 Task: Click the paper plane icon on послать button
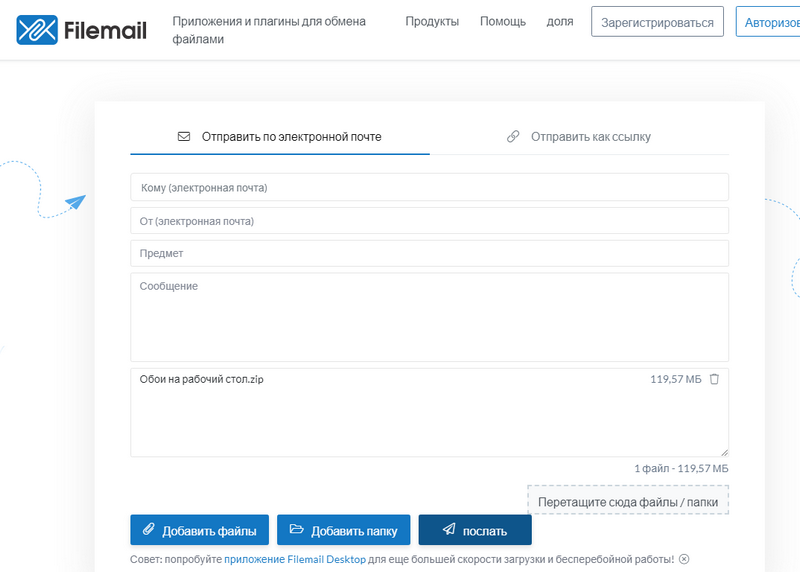449,529
